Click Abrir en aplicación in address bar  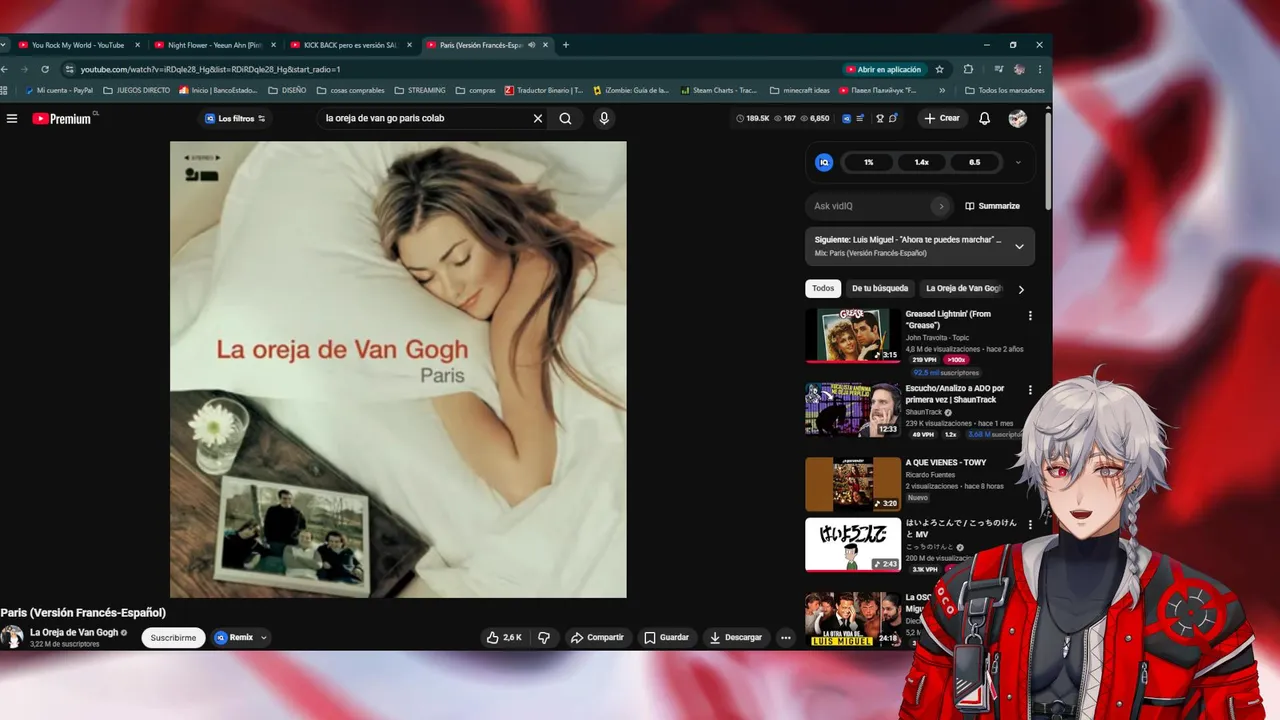tap(883, 69)
